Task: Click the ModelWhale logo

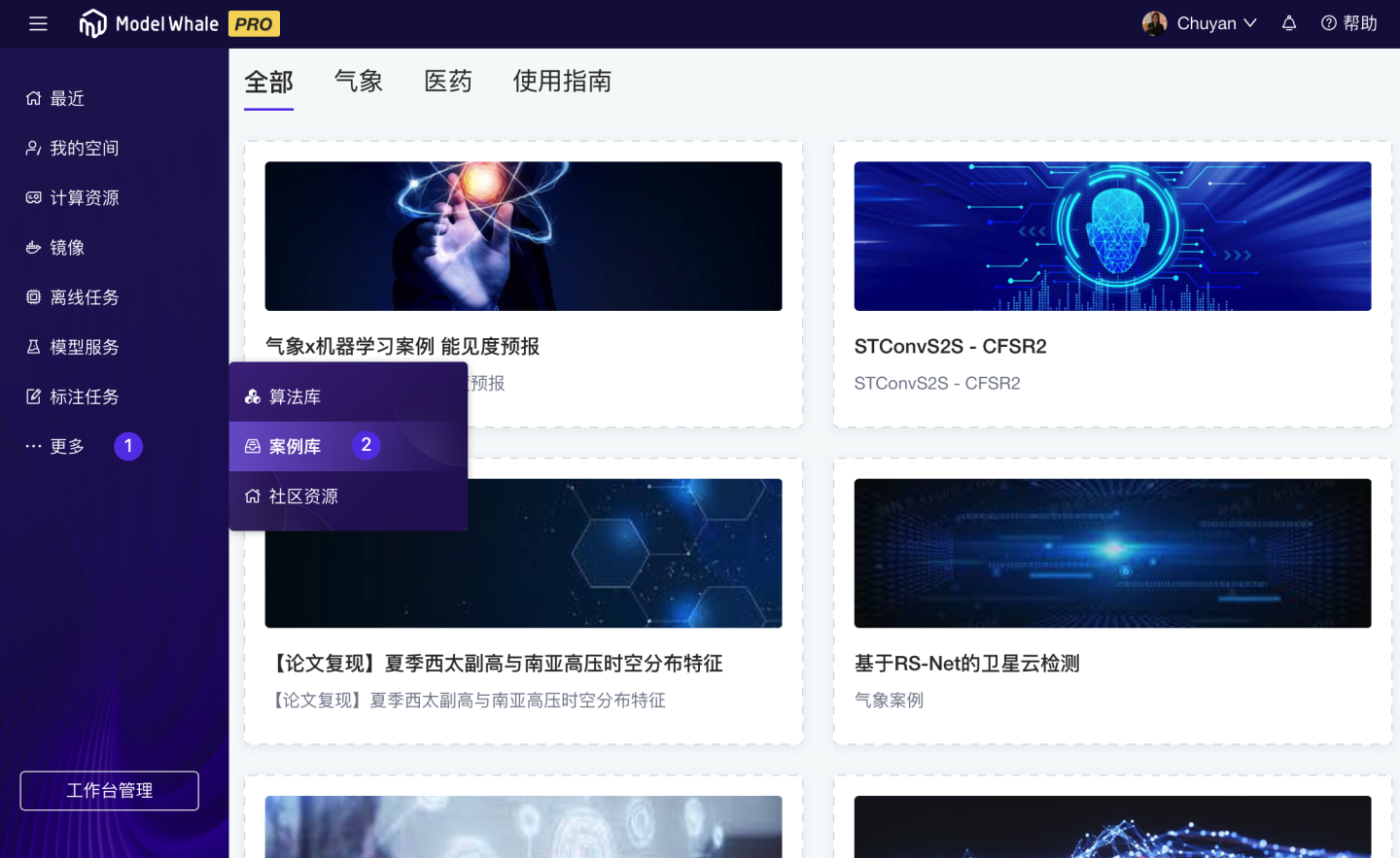Action: coord(149,23)
